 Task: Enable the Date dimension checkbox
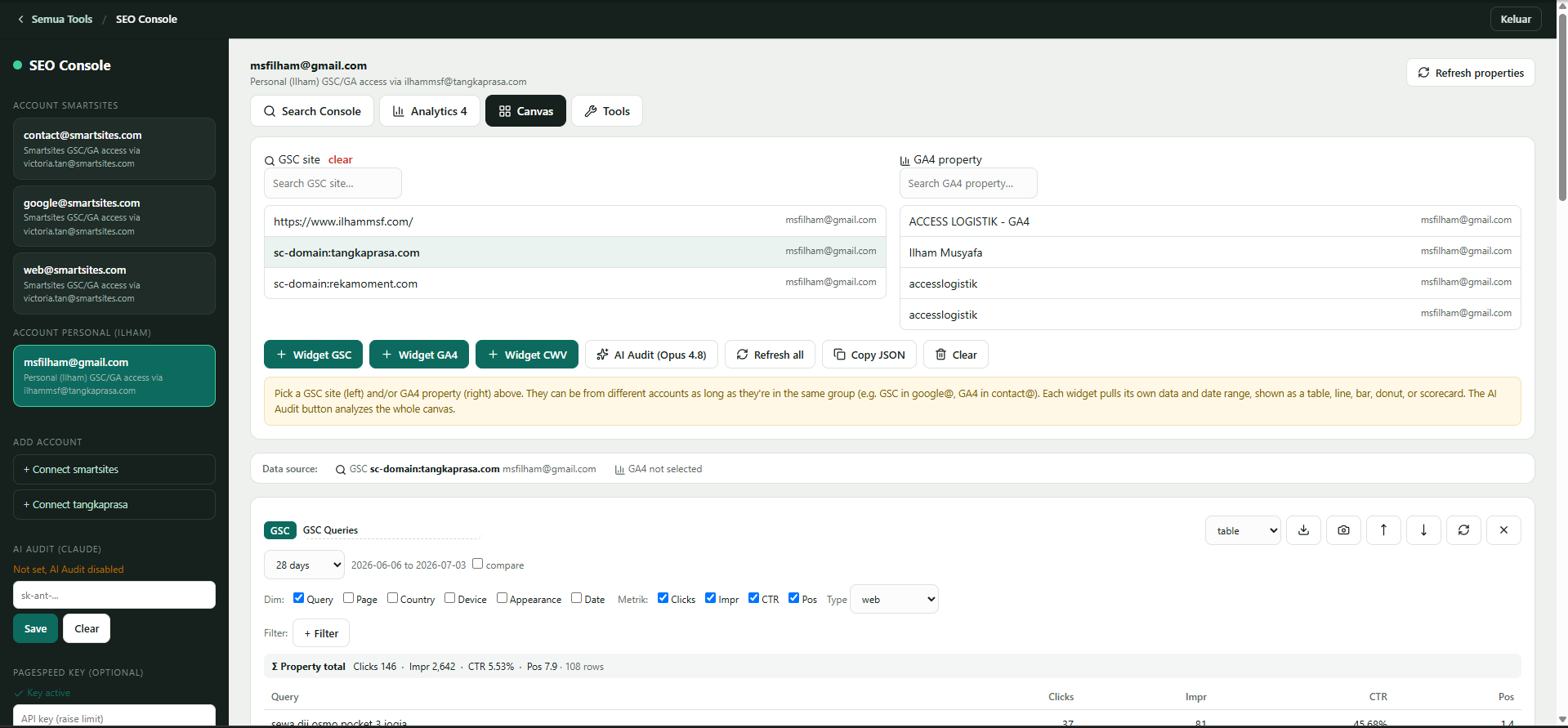(x=577, y=598)
